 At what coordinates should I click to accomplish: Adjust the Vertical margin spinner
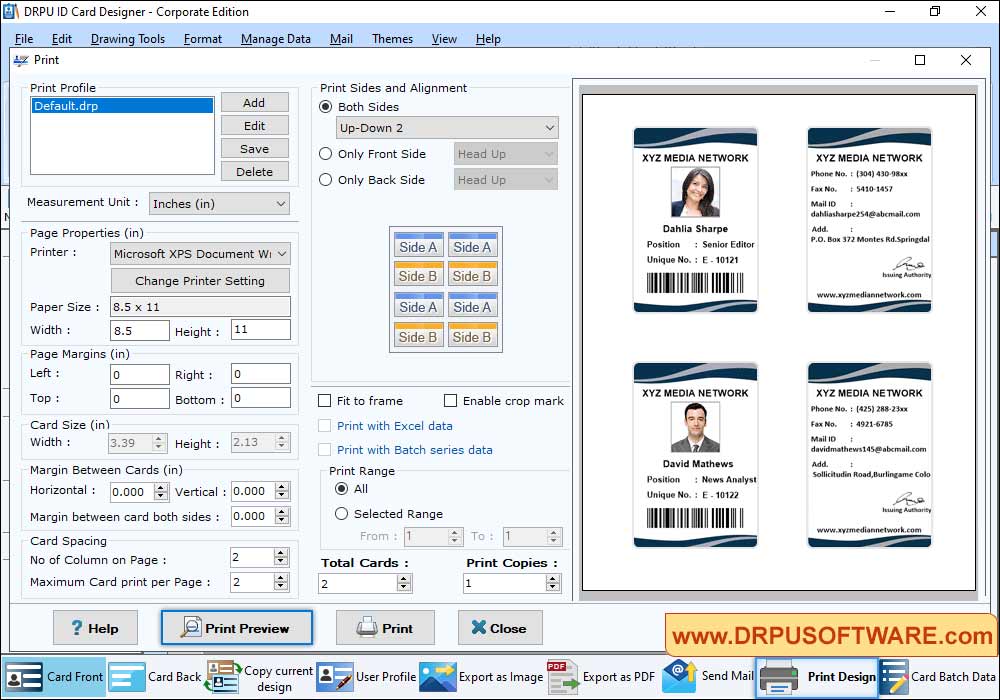[282, 491]
